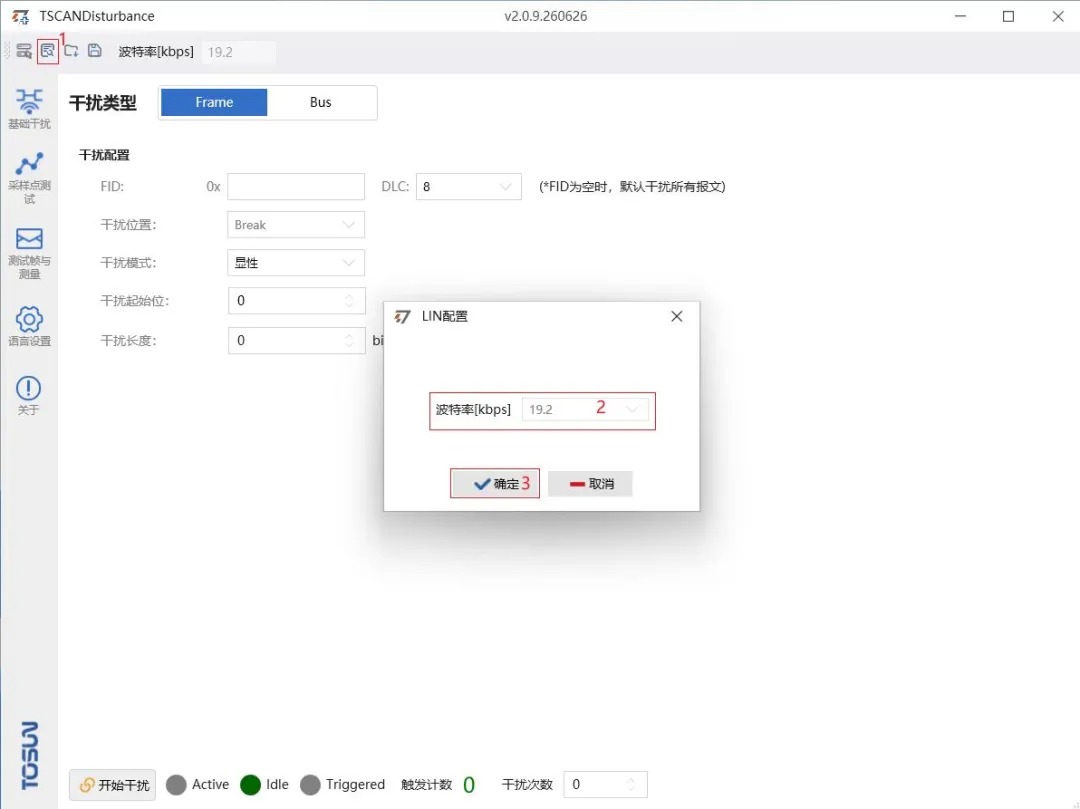The width and height of the screenshot is (1080, 809).
Task: Click the TSCANDisturbance title bar app icon
Action: pos(21,17)
